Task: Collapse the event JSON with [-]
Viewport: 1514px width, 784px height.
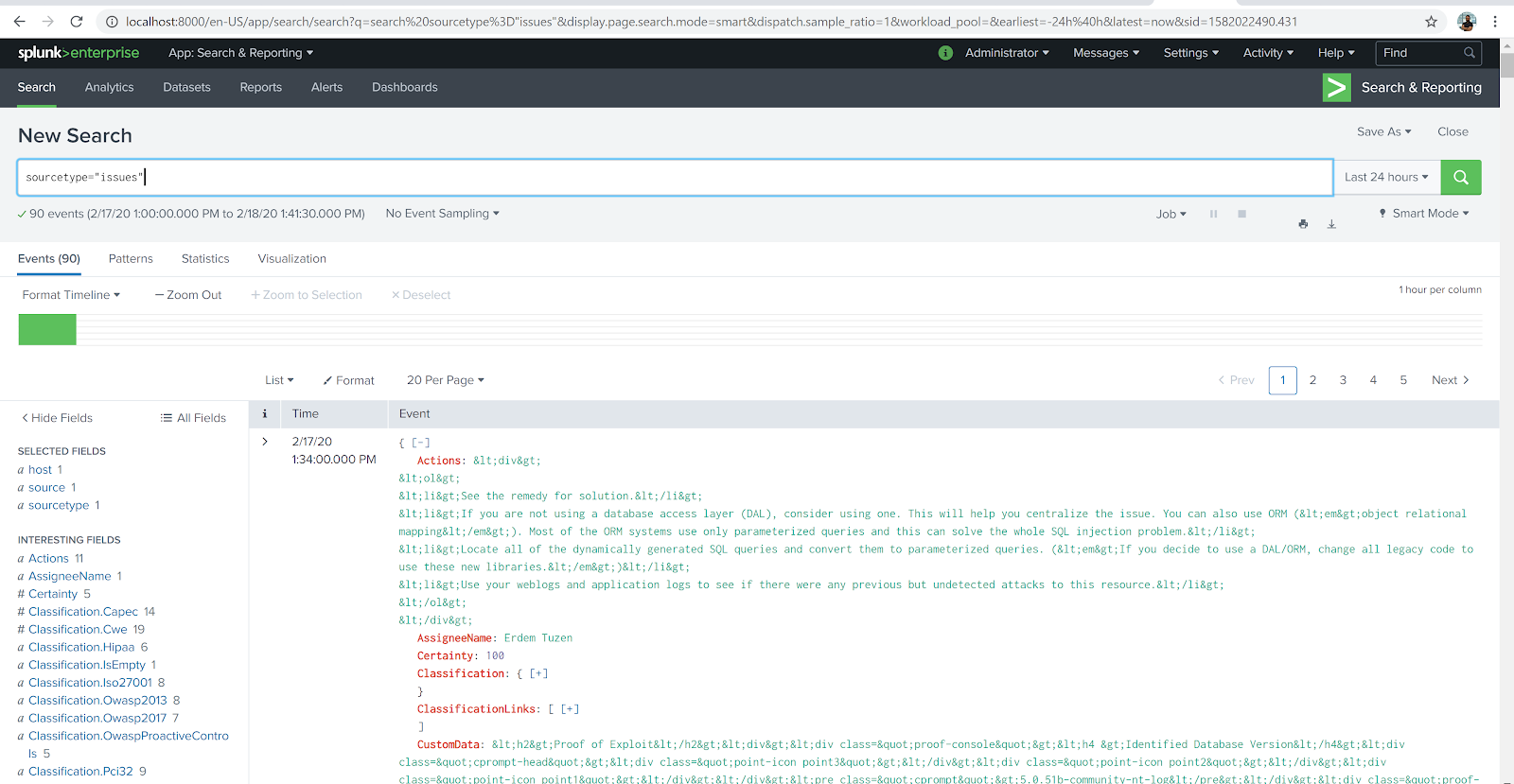Action: click(x=420, y=443)
